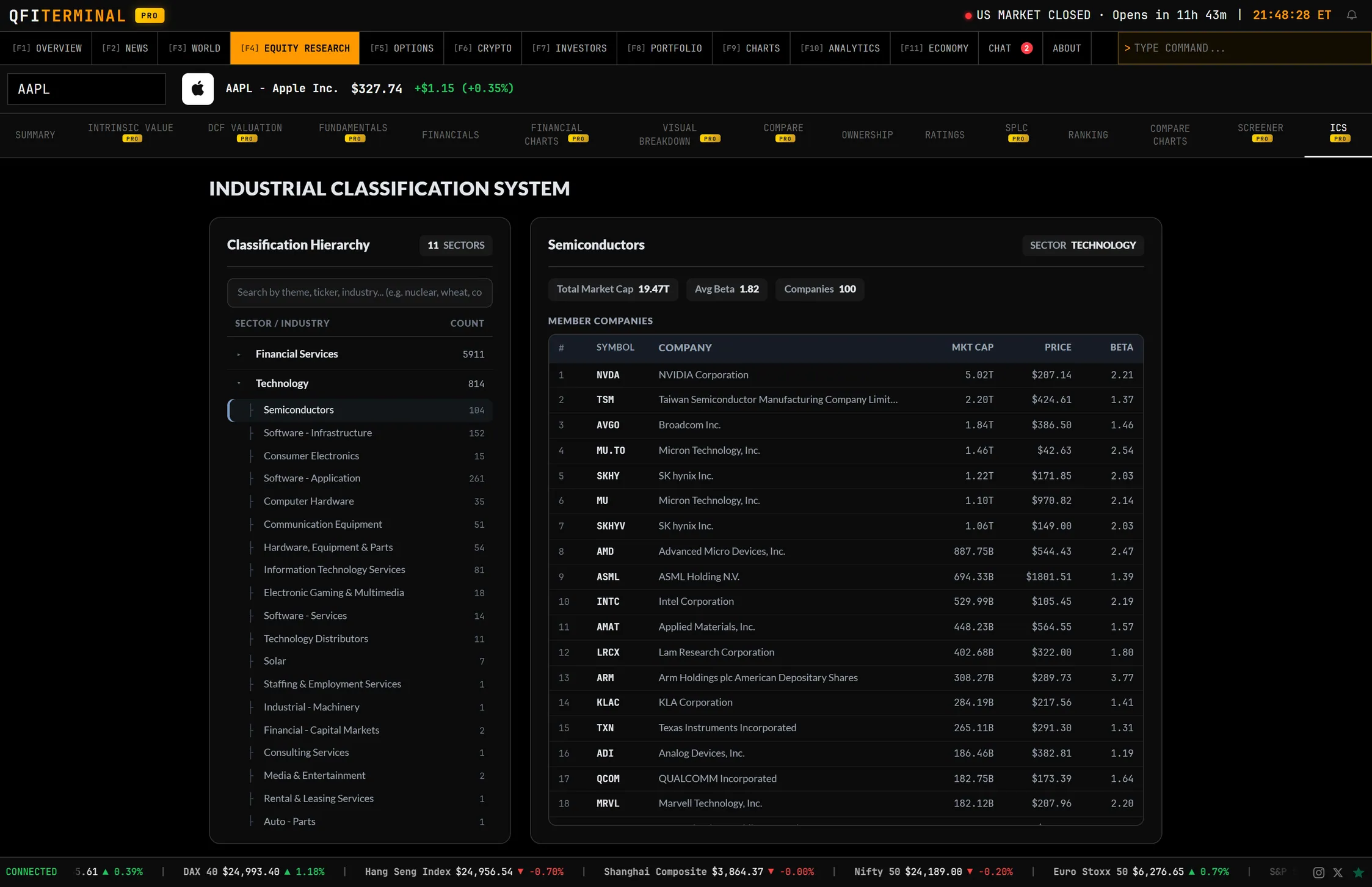Open the Intrinsic Value sub-tab

point(131,134)
